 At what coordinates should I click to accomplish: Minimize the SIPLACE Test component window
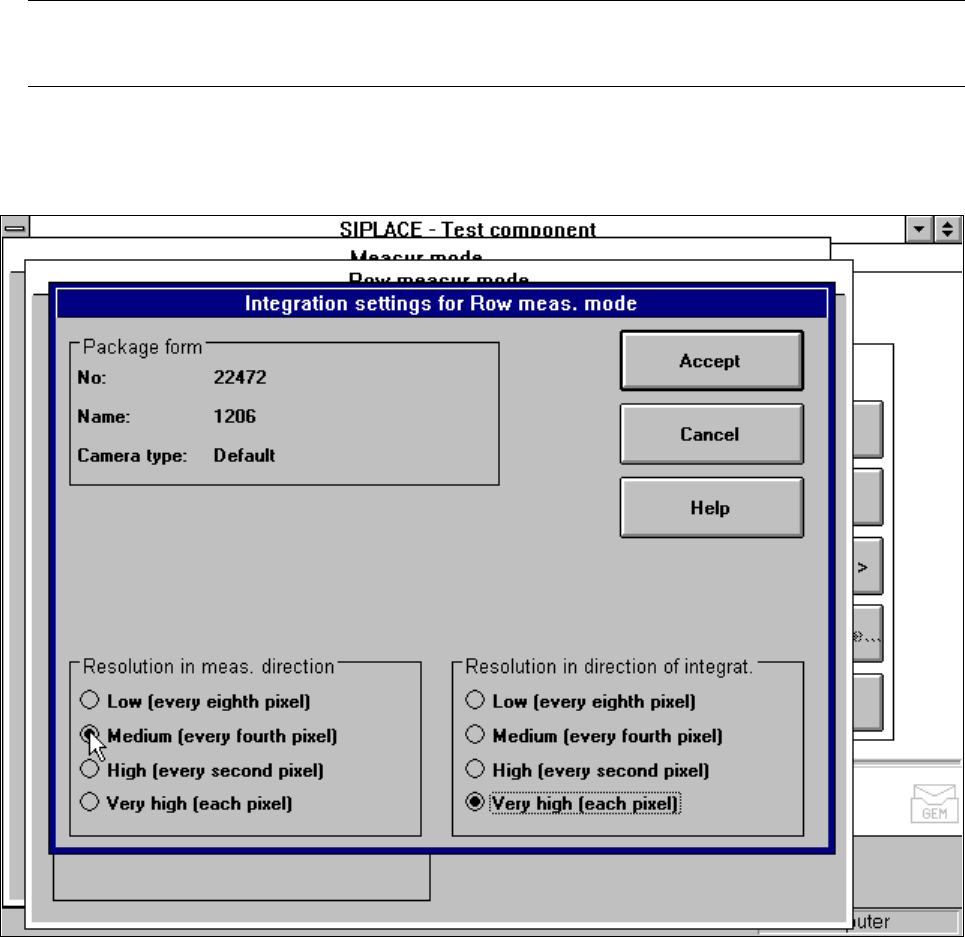[x=919, y=229]
